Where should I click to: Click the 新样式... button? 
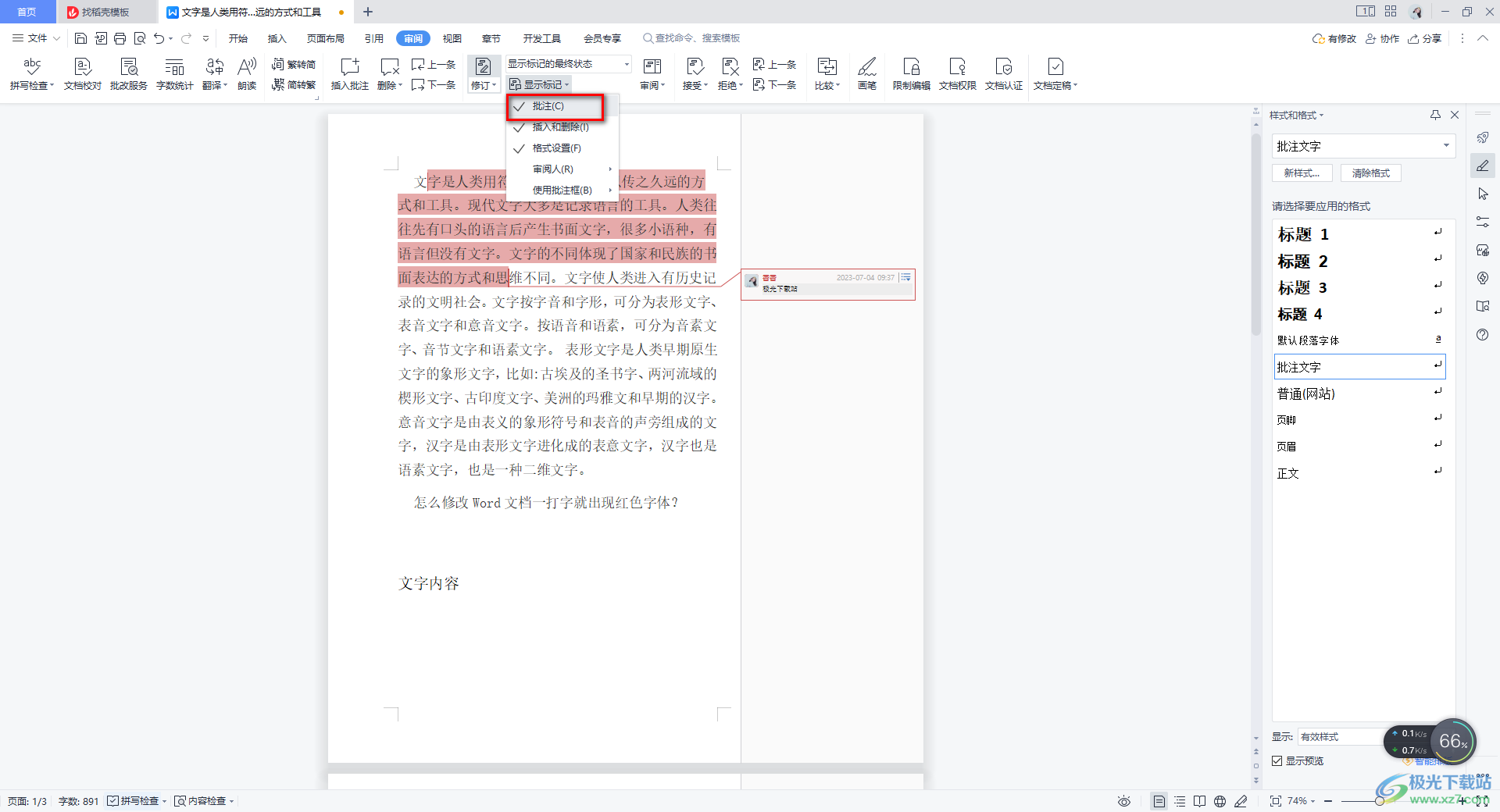point(1302,173)
